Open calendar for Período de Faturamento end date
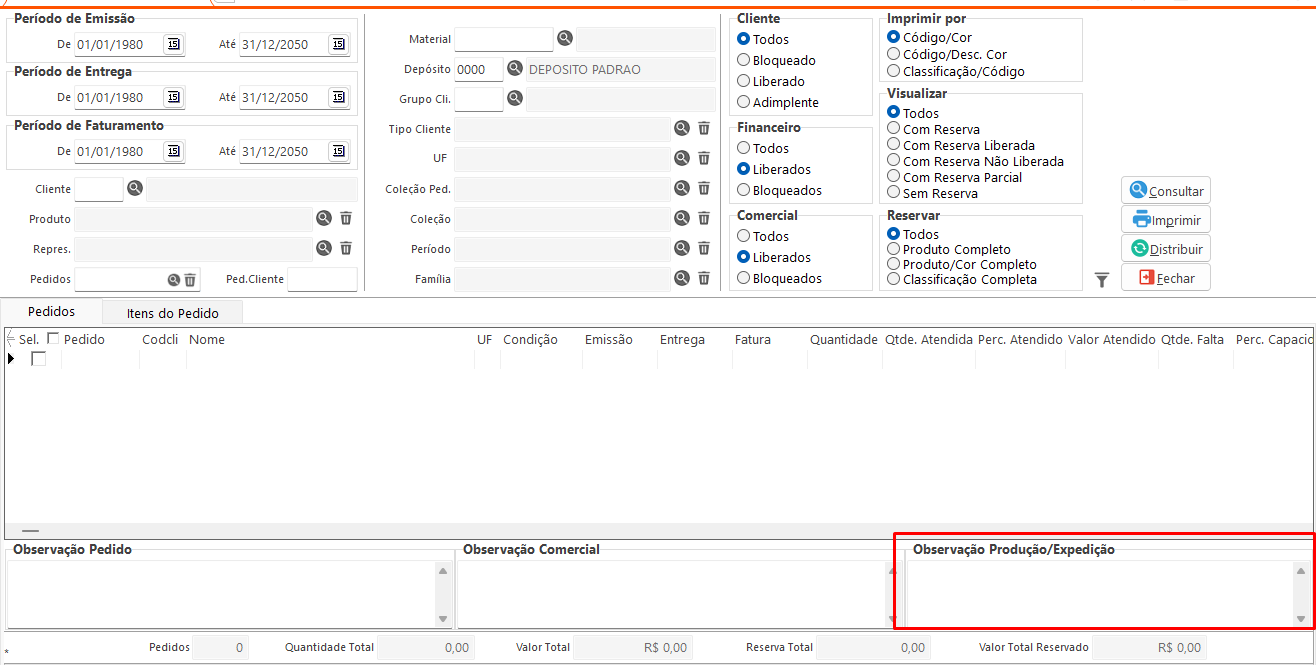 pyautogui.click(x=338, y=152)
